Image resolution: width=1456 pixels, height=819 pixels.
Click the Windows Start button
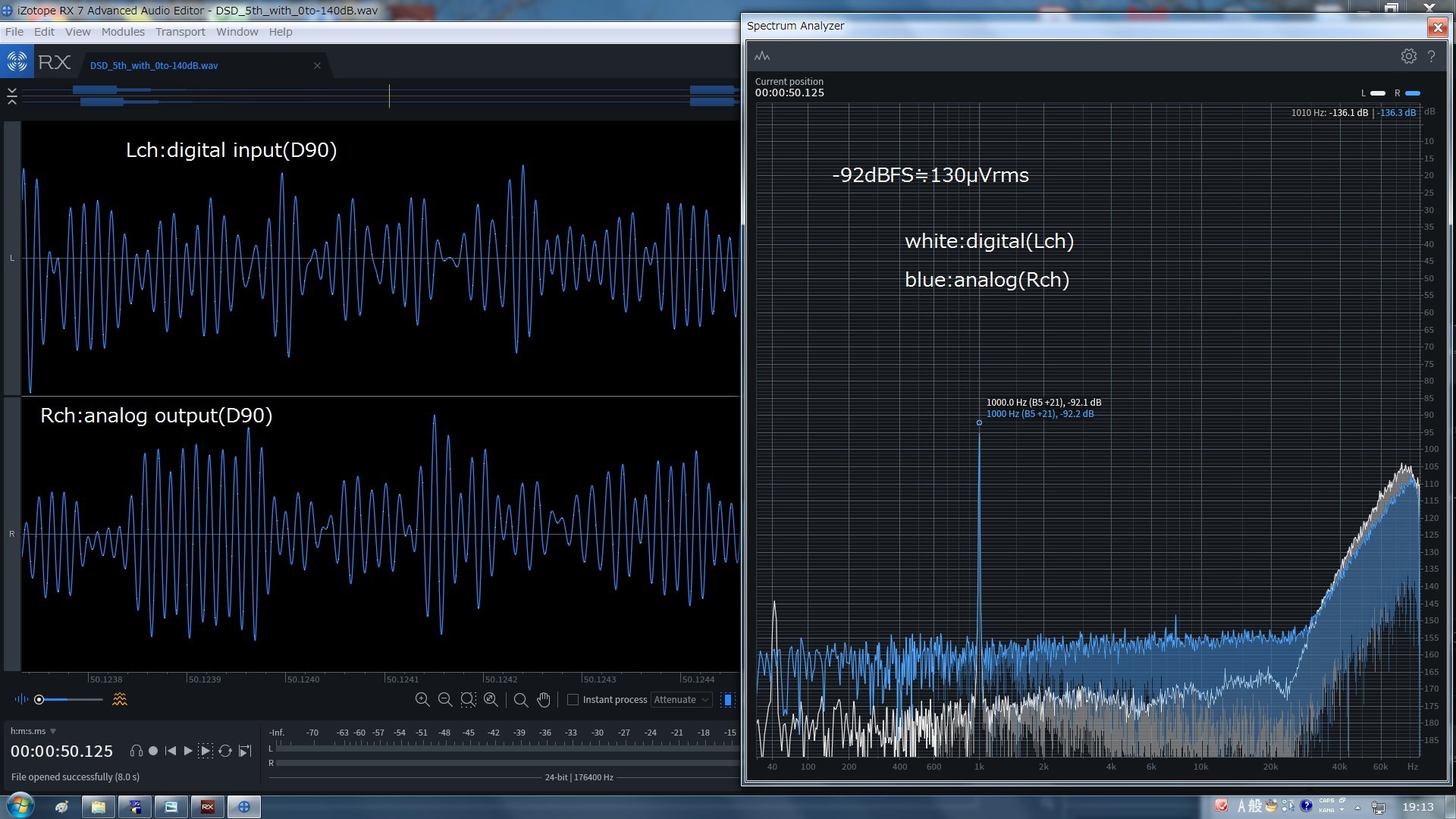[x=20, y=806]
